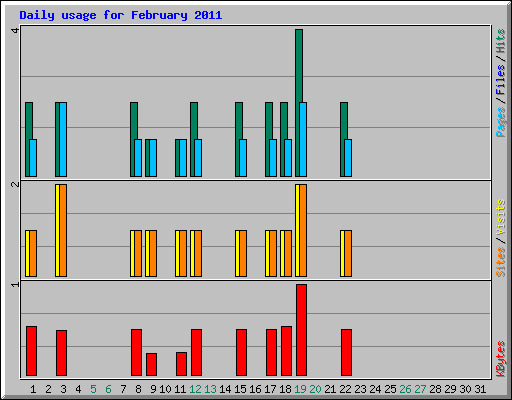Click day 31 on the x-axis

tap(480, 389)
